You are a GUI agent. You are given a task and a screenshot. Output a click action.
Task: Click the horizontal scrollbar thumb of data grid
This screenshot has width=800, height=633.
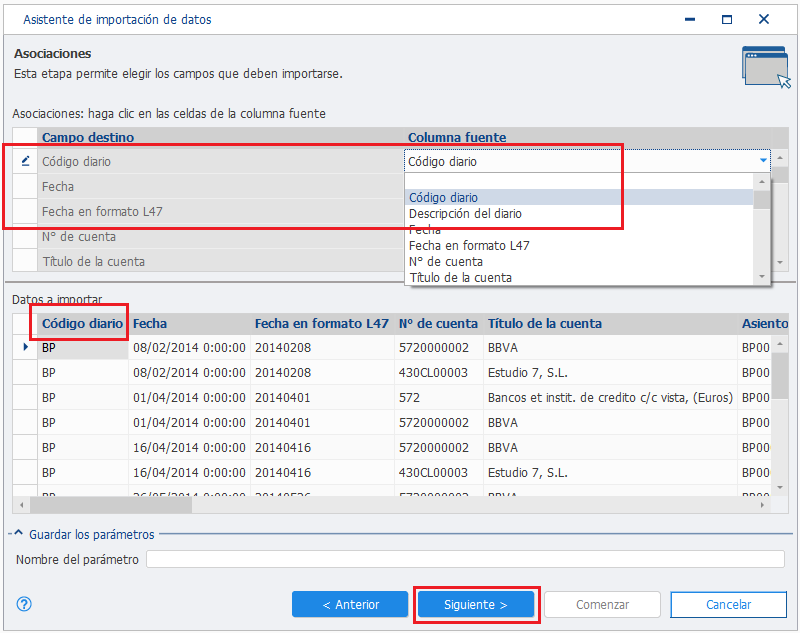[x=111, y=505]
